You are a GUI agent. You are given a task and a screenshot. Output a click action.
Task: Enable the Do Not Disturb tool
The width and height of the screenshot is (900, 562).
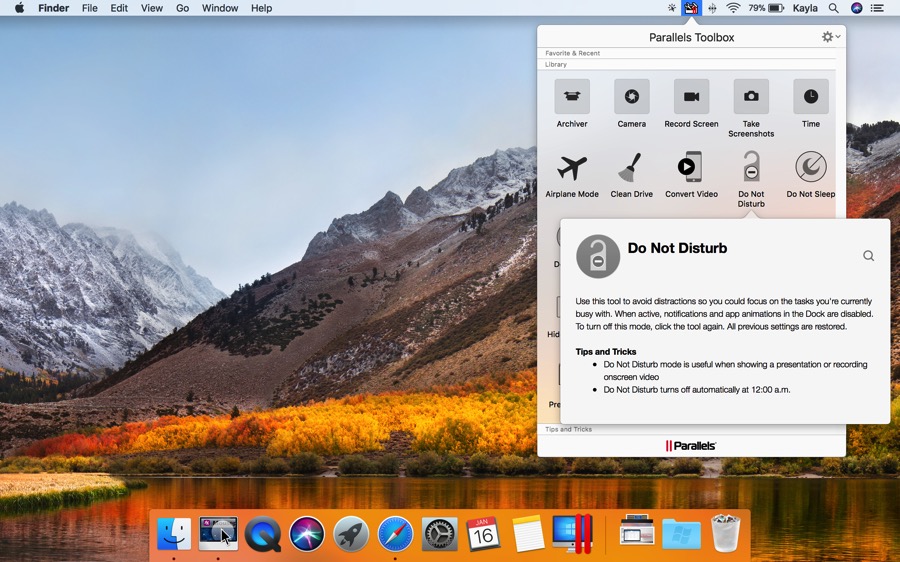tap(751, 168)
